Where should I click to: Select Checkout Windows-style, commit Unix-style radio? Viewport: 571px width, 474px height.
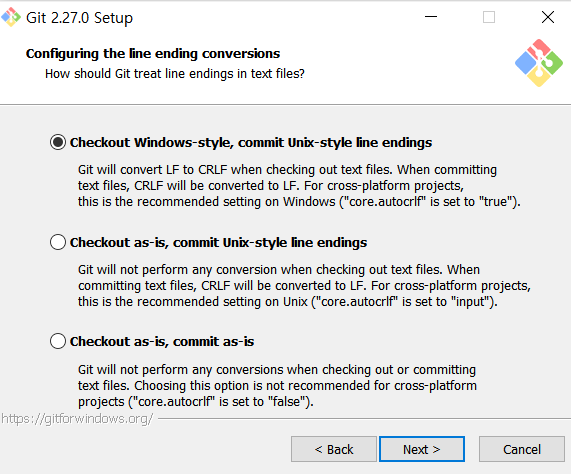58,142
